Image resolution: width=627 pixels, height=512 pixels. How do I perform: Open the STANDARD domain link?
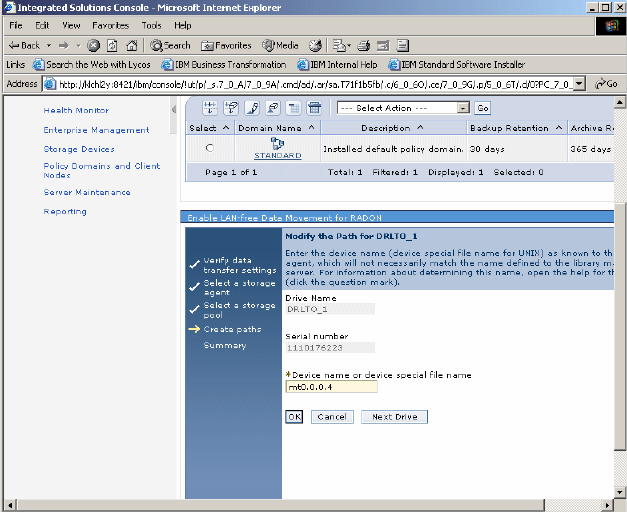click(x=278, y=156)
